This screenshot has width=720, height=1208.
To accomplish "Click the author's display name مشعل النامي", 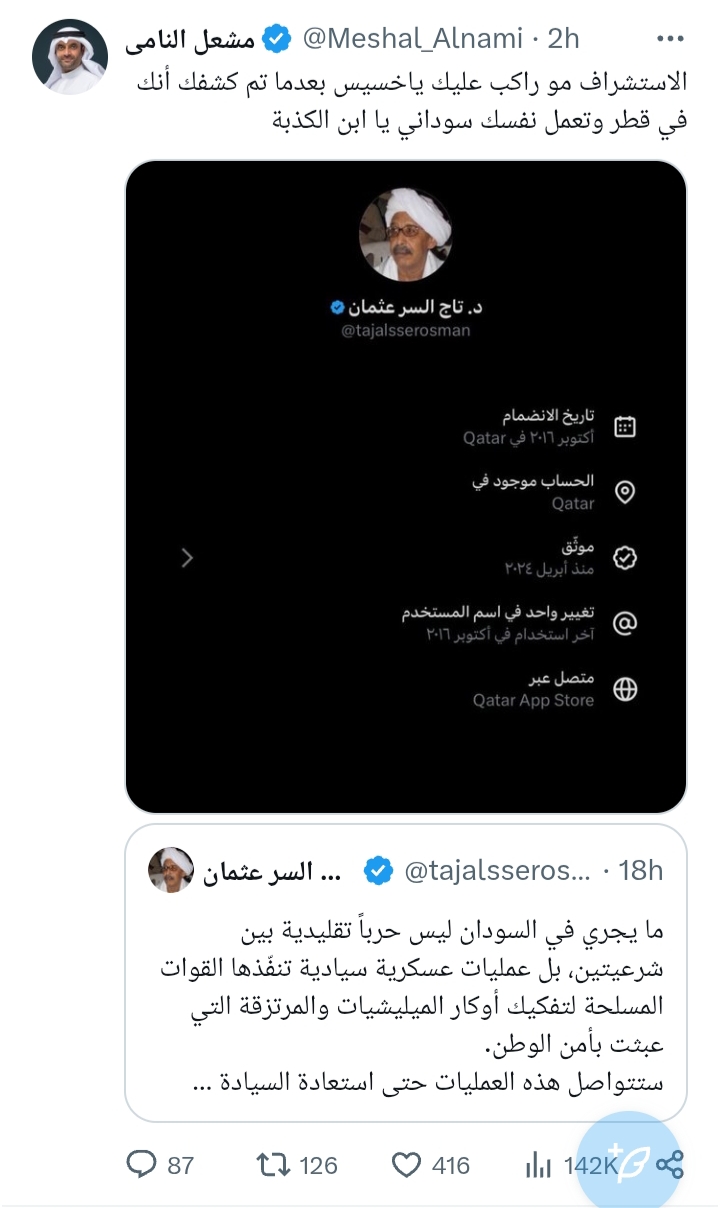I will (191, 40).
